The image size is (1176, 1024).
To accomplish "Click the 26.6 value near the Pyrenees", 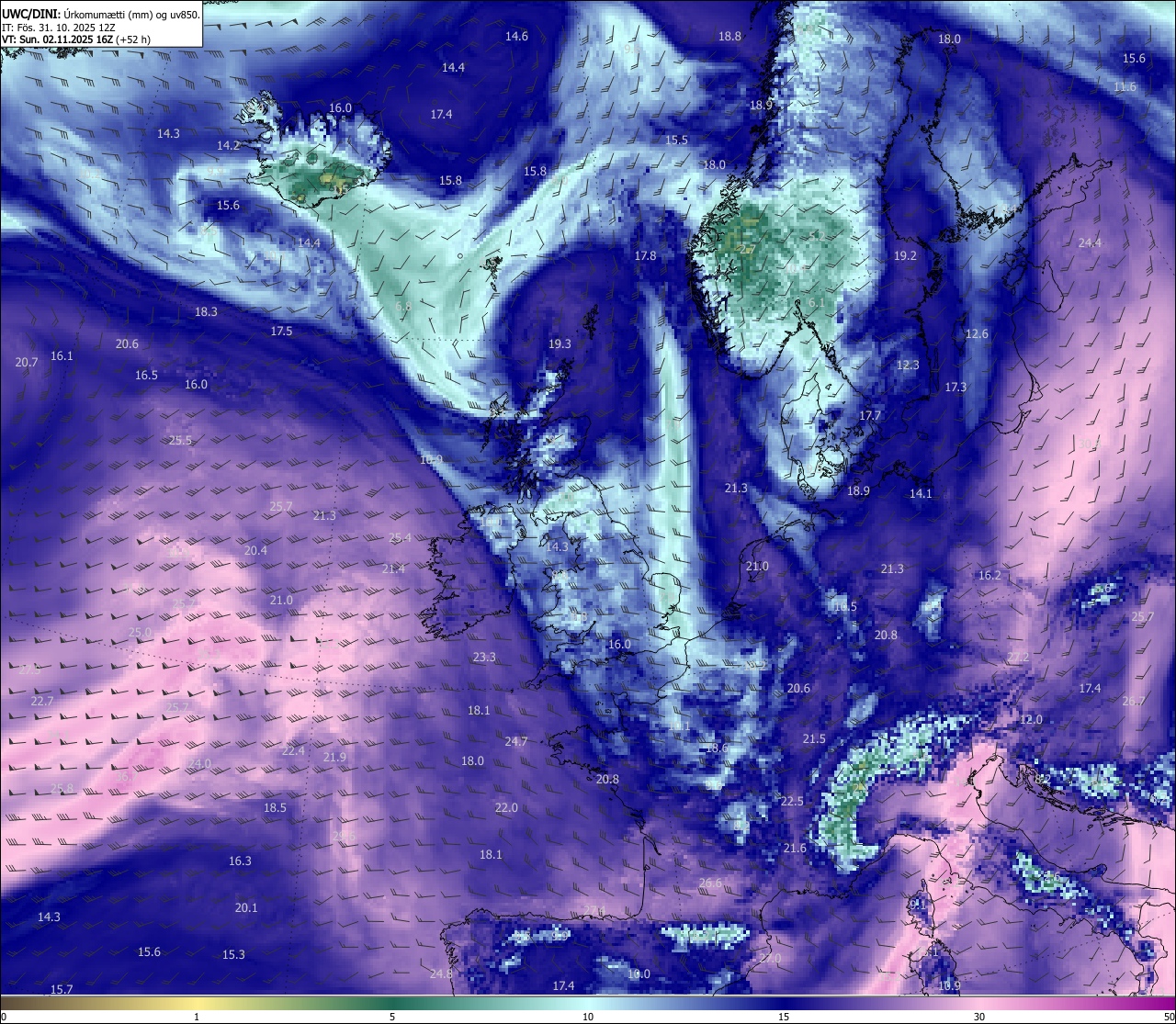I will (x=710, y=883).
